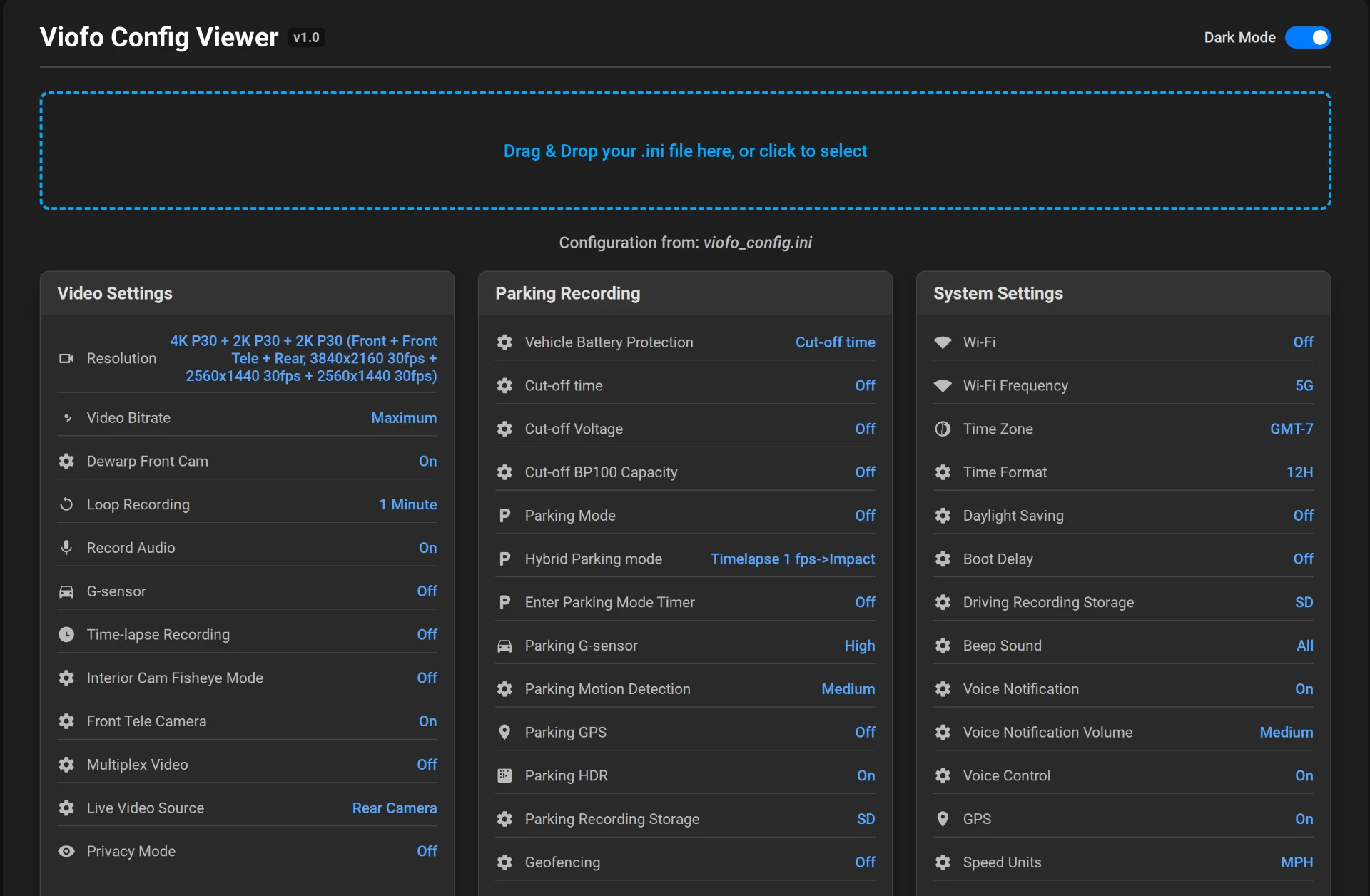
Task: Click the gear icon for Voice Control
Action: 943,775
